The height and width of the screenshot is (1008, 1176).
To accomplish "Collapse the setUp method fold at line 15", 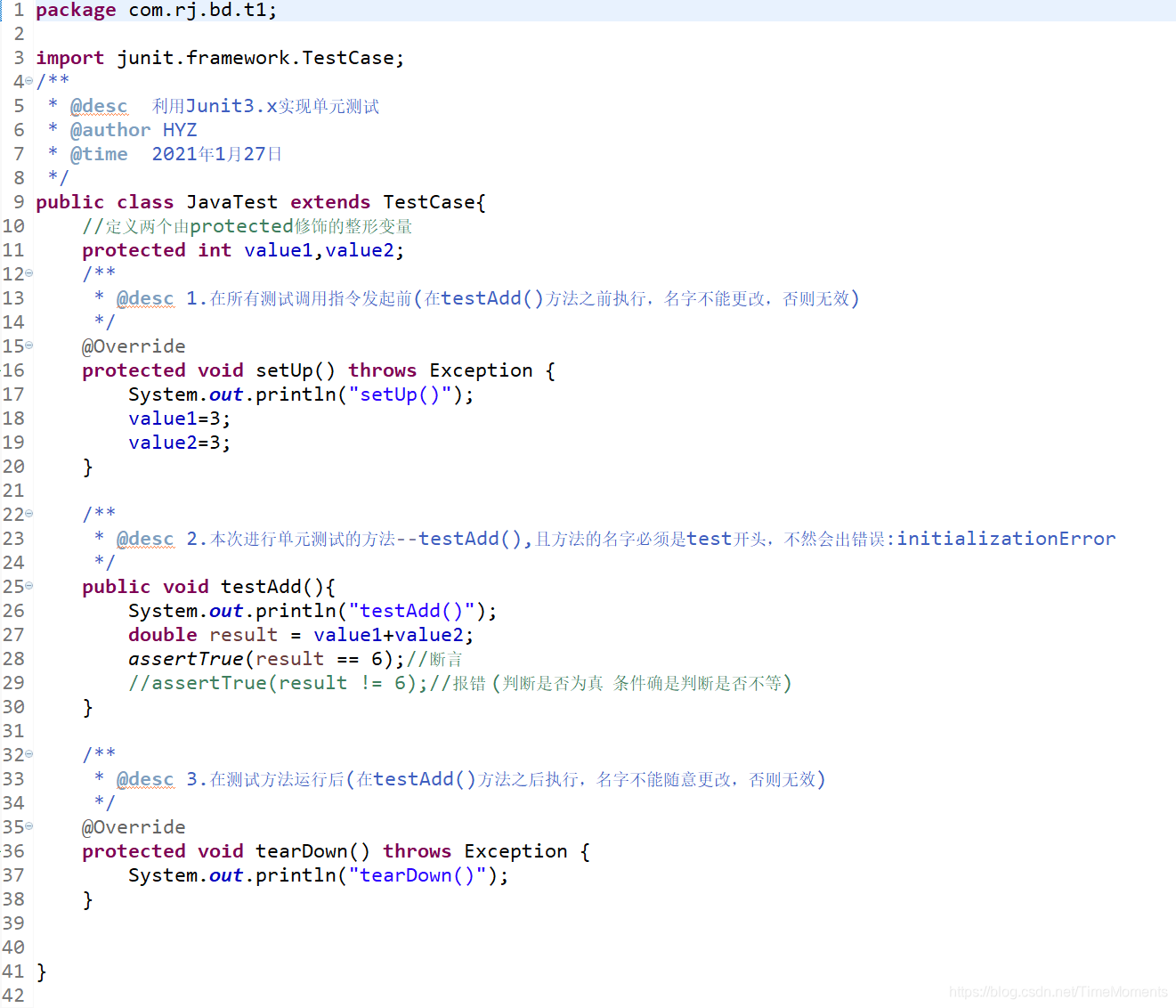I will 29,345.
